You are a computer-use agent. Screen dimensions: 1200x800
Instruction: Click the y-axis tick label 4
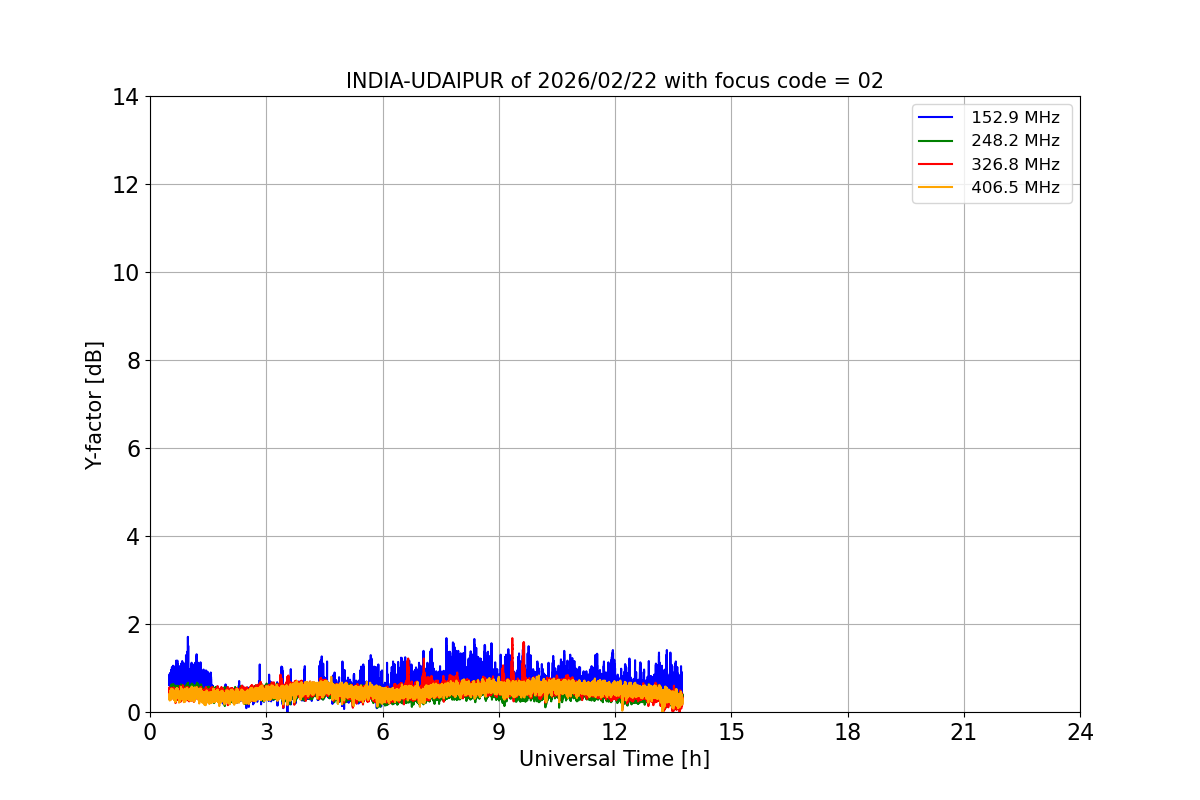pyautogui.click(x=133, y=537)
